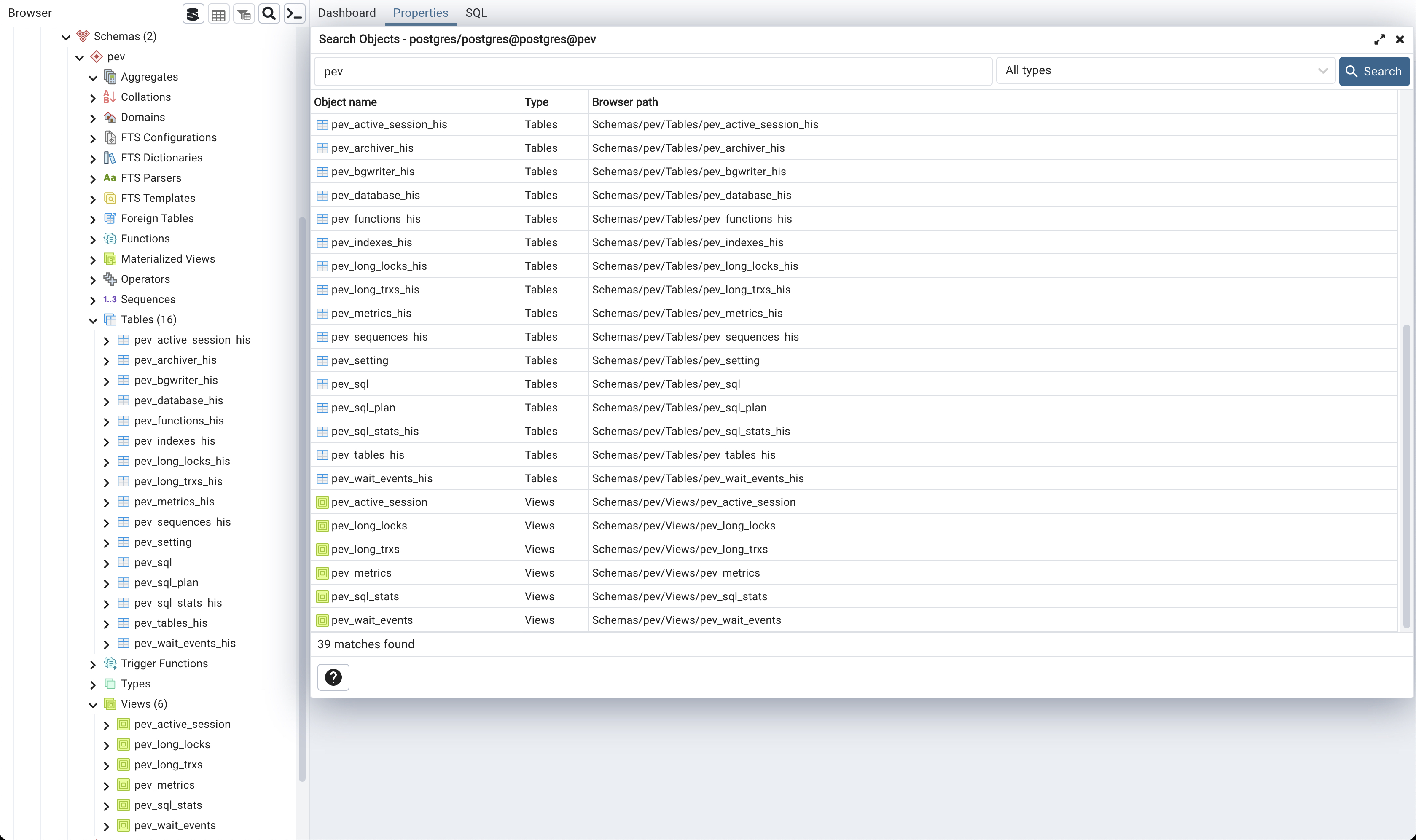Collapse the Tables (16) node
1416x840 pixels.
(x=93, y=320)
